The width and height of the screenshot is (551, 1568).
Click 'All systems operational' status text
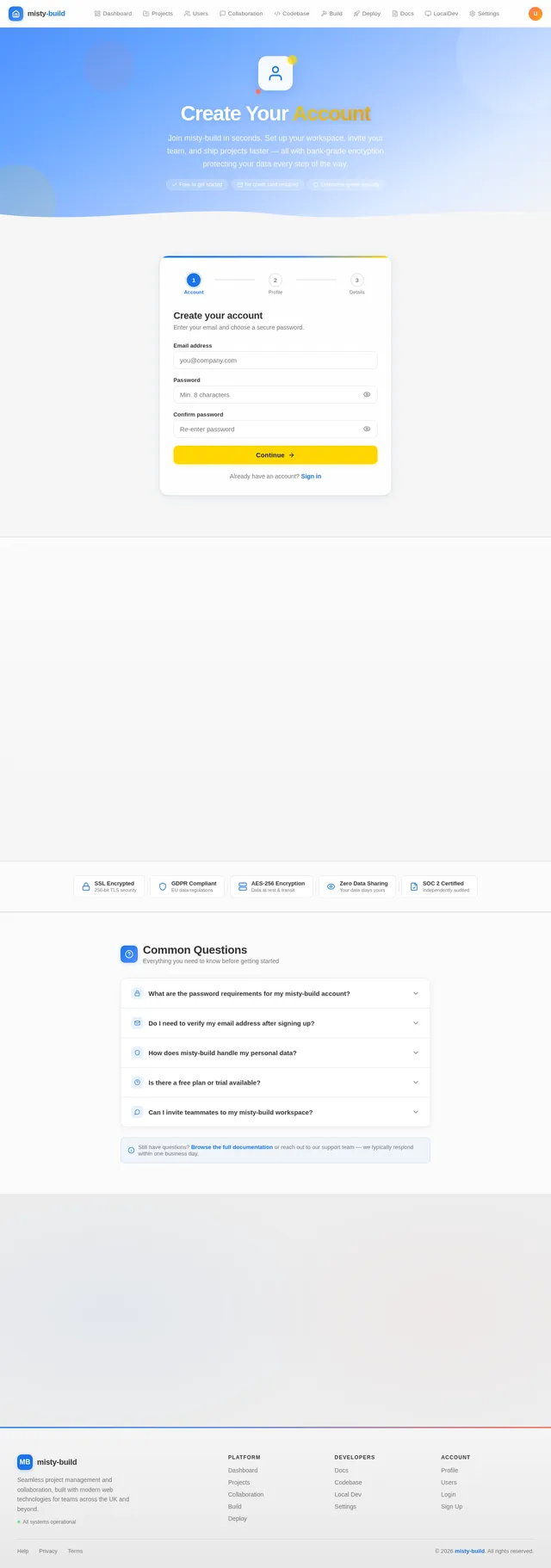coord(49,1522)
